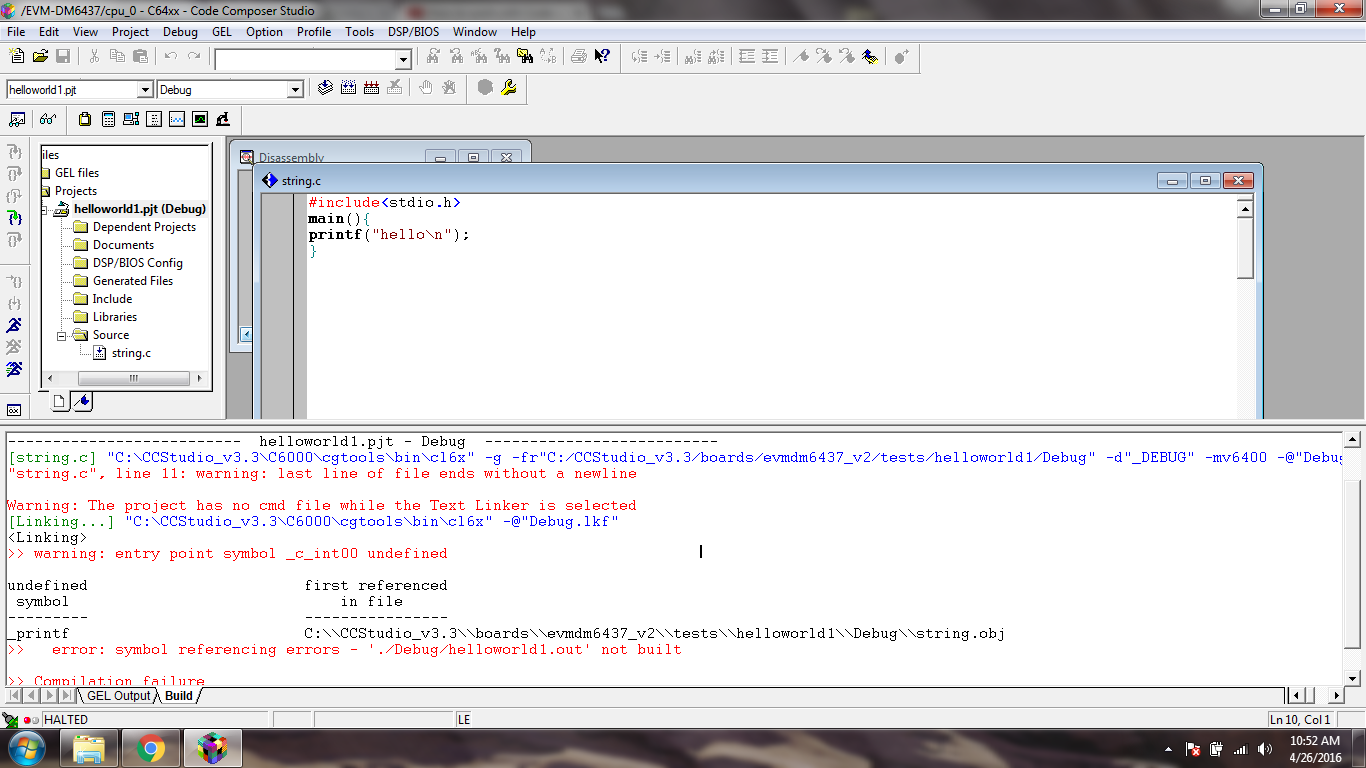The image size is (1366, 768).
Task: Open the Project menu
Action: point(130,32)
